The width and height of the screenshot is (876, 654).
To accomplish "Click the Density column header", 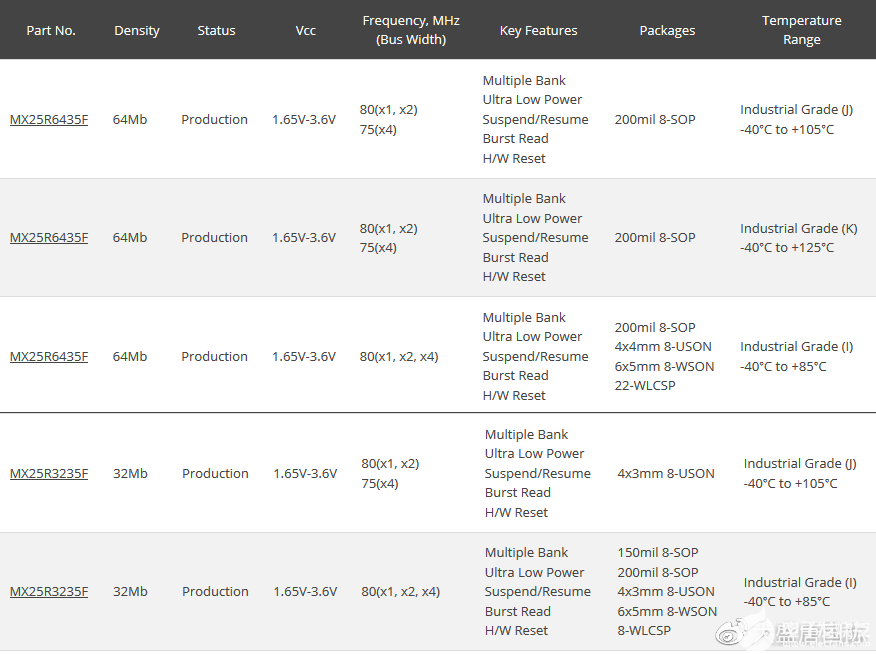I will pos(137,31).
